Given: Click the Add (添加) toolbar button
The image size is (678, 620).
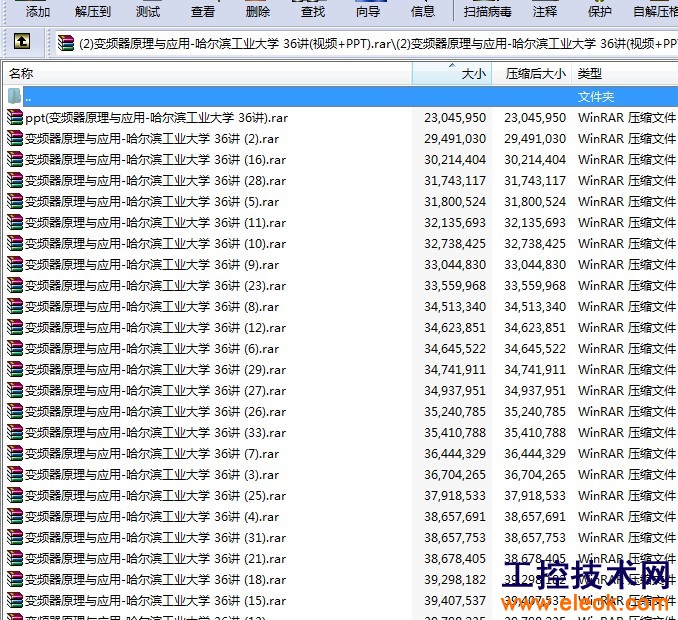Looking at the screenshot, I should [38, 11].
